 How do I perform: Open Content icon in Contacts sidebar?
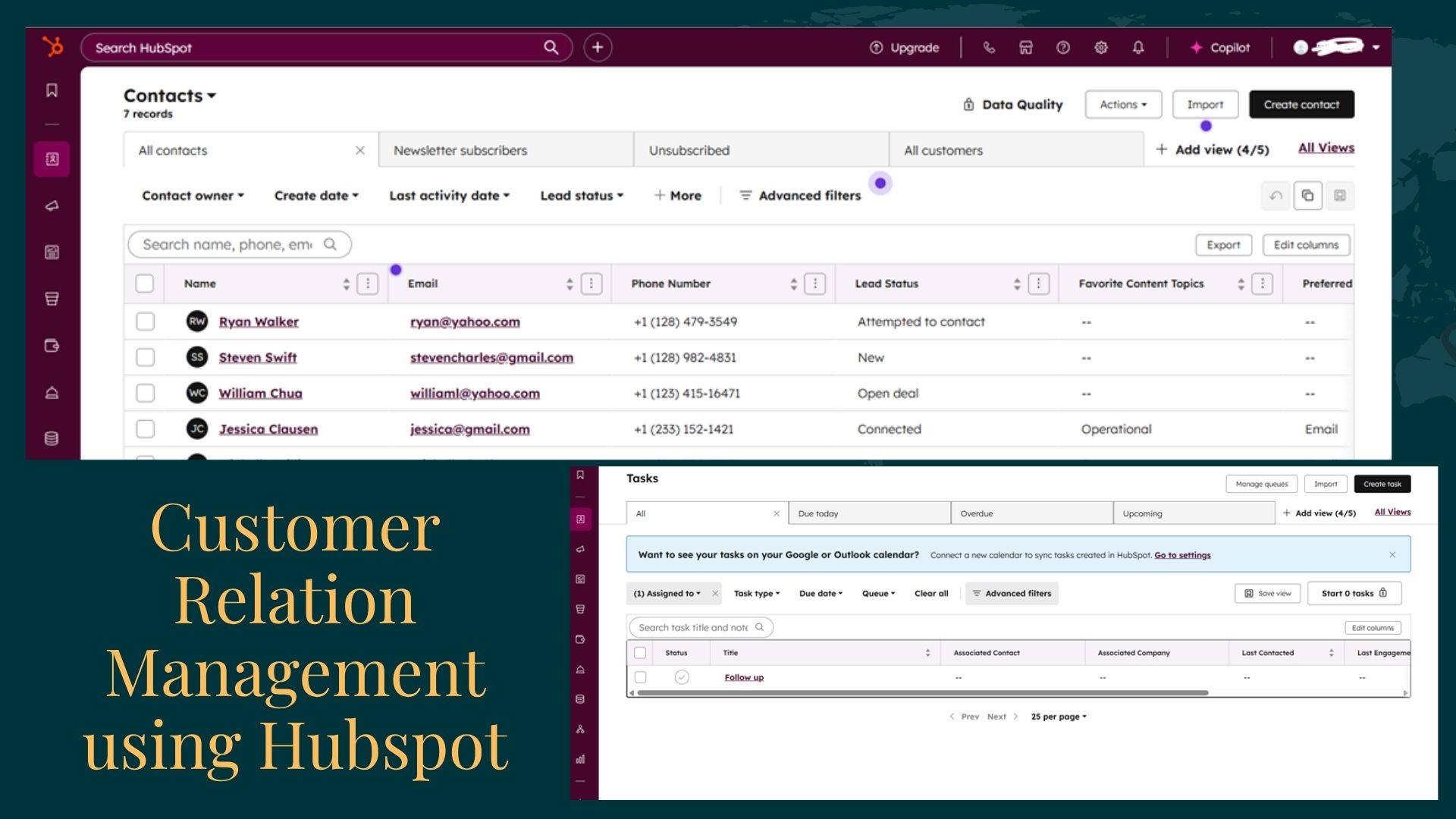tap(52, 253)
